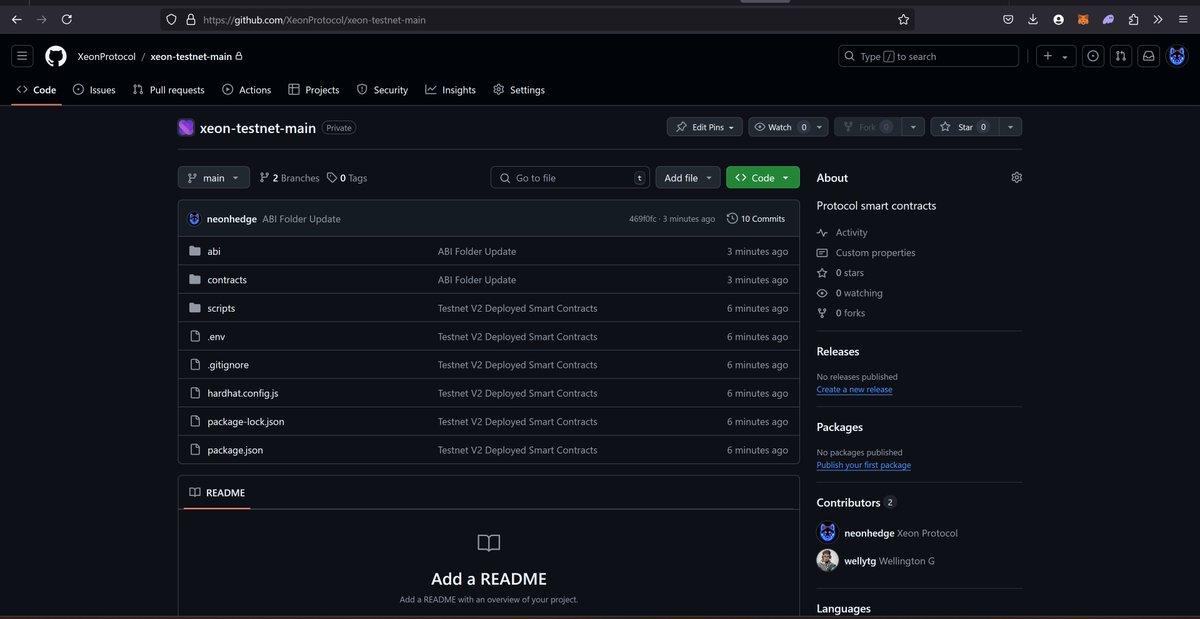Switch to the Issues tab
The height and width of the screenshot is (619, 1200).
point(94,90)
